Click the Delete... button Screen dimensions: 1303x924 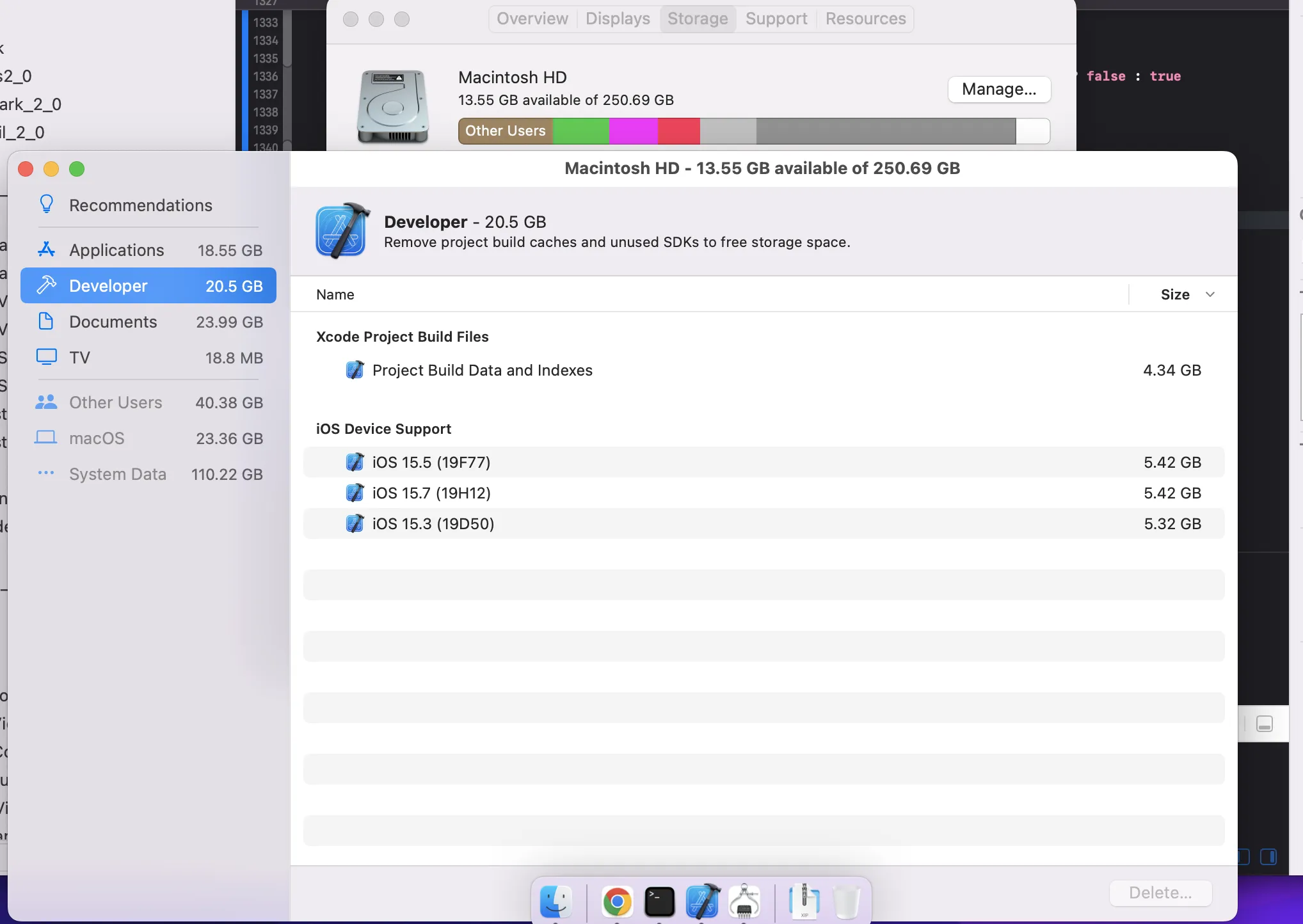coord(1160,893)
